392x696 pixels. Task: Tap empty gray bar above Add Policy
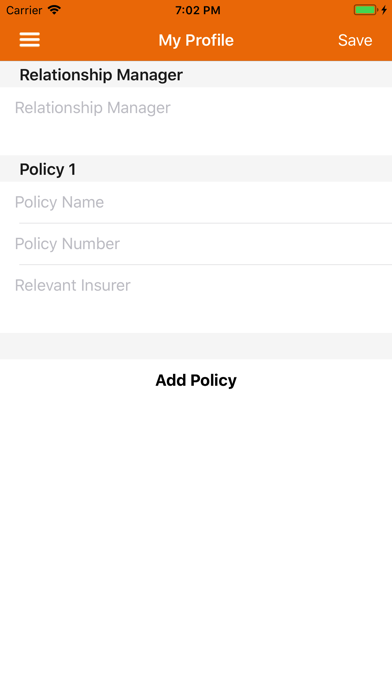click(x=196, y=346)
